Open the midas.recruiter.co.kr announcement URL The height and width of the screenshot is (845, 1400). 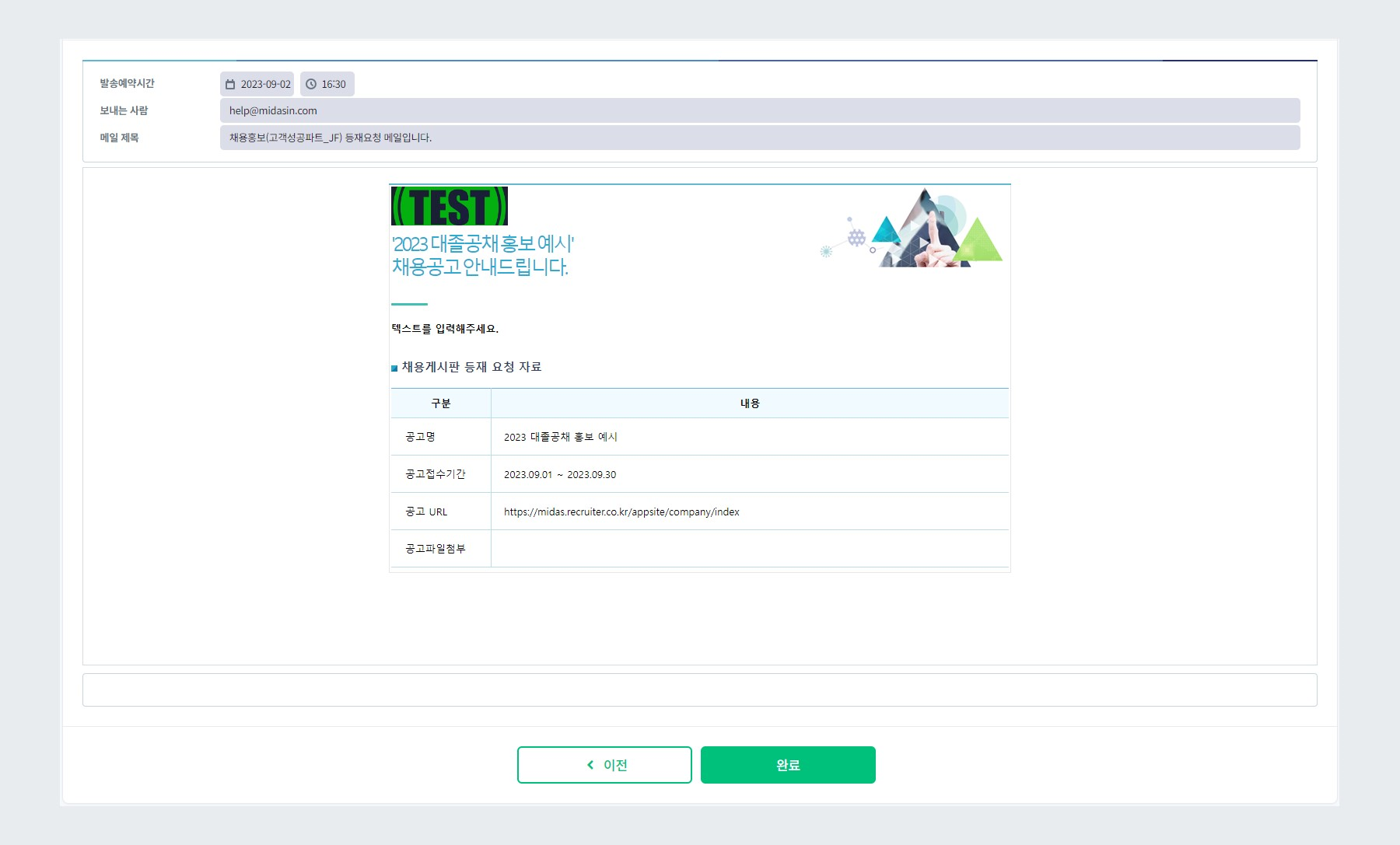coord(622,512)
